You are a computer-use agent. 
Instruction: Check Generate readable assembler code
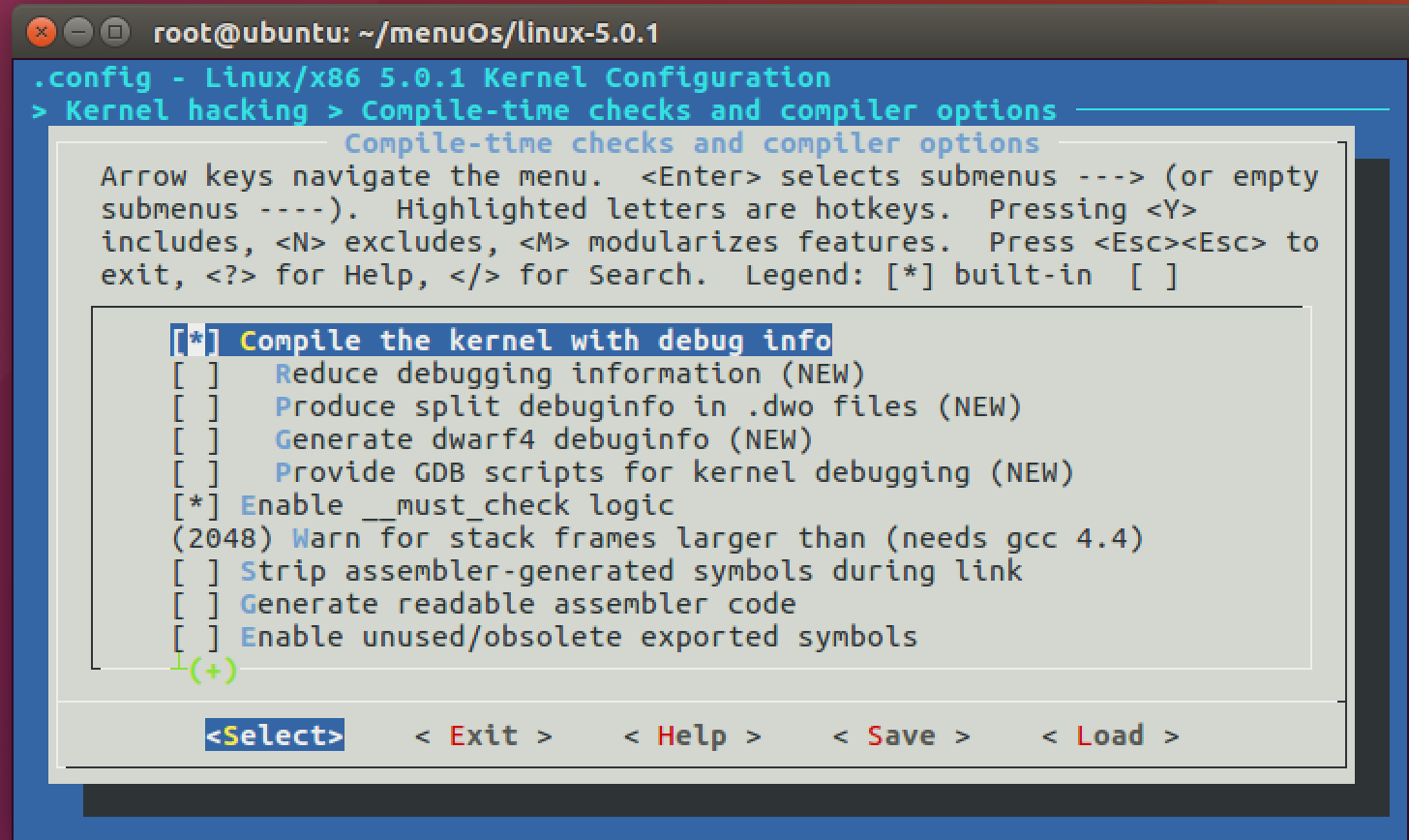click(196, 604)
